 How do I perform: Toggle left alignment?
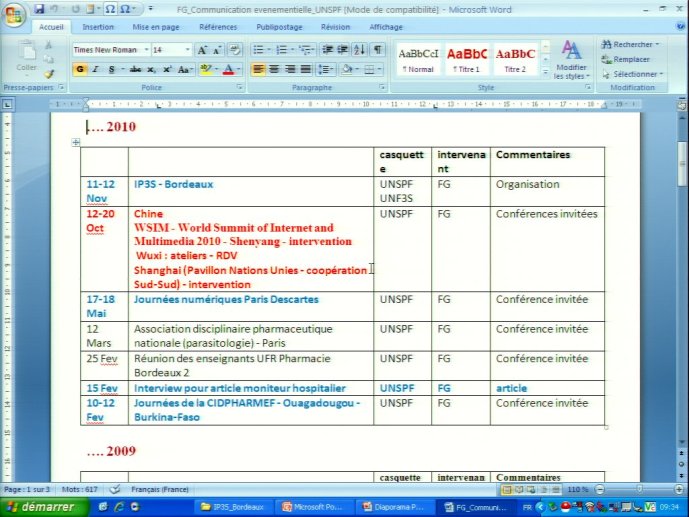pos(258,69)
